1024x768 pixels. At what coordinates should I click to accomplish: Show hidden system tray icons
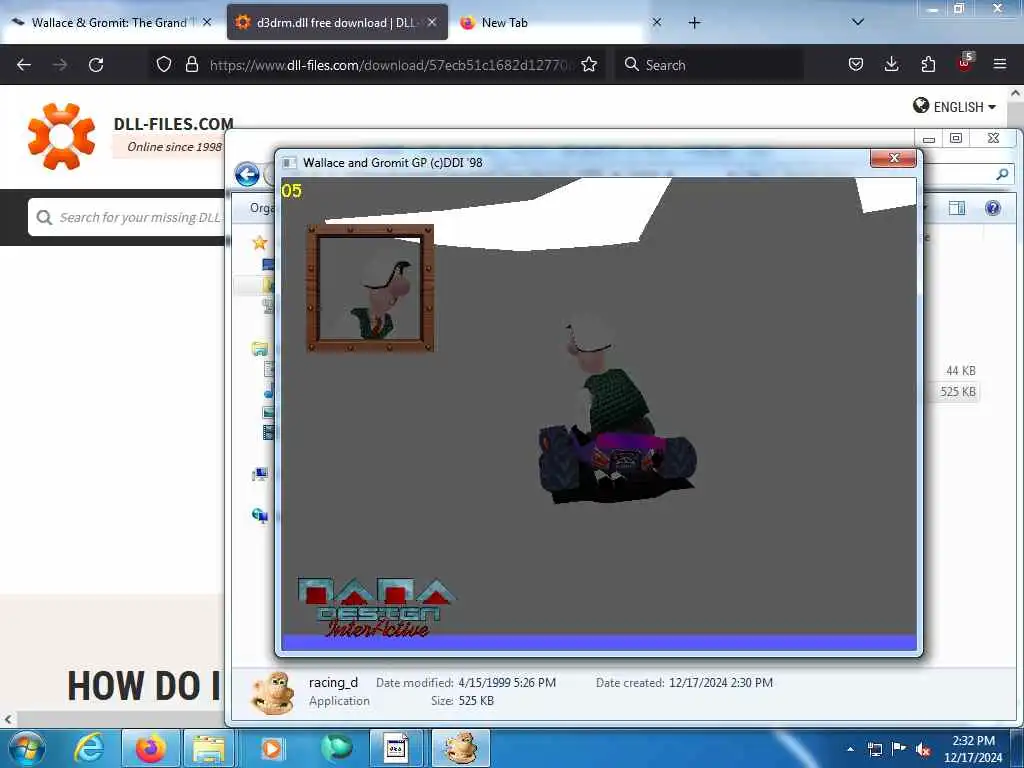(850, 749)
